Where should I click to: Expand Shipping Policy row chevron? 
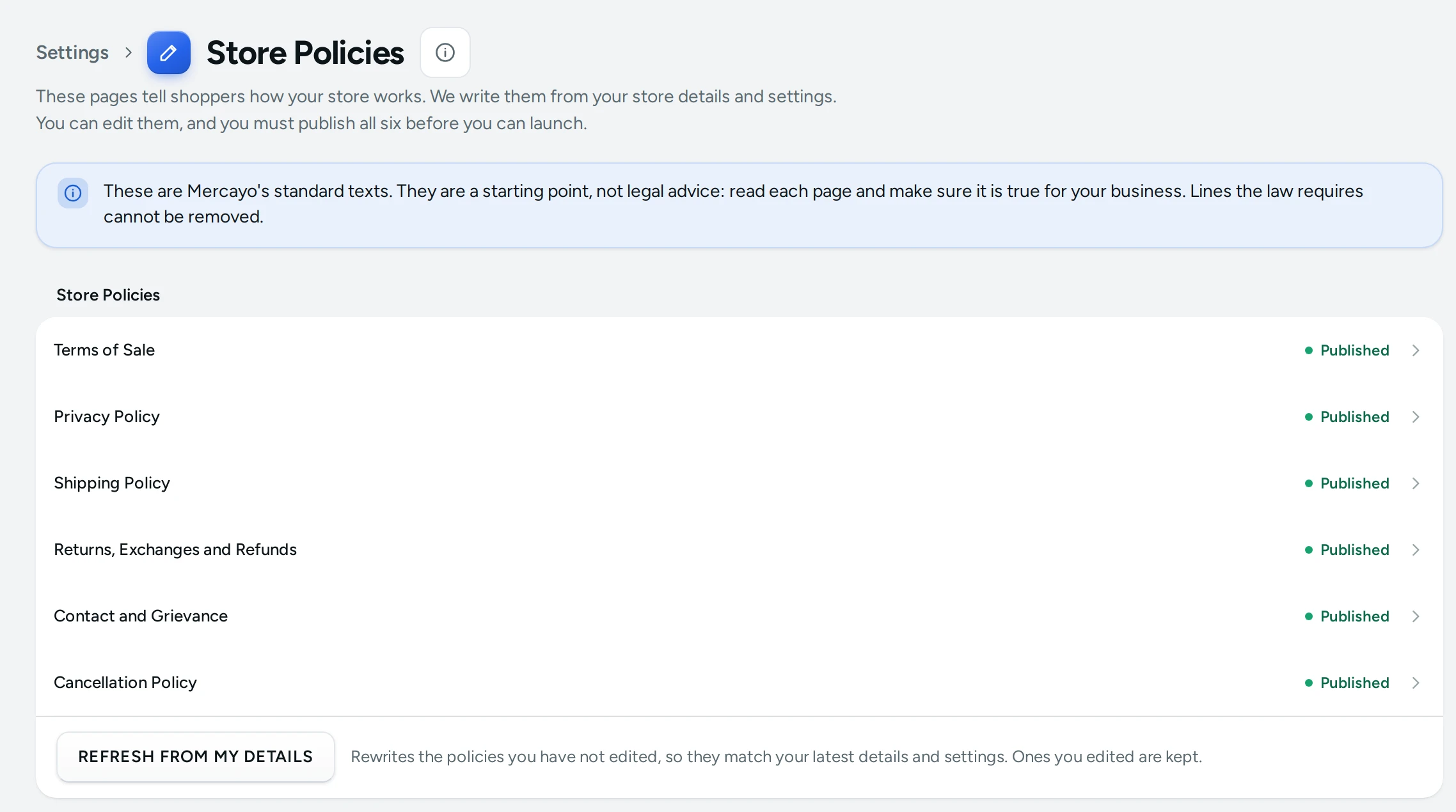point(1416,483)
